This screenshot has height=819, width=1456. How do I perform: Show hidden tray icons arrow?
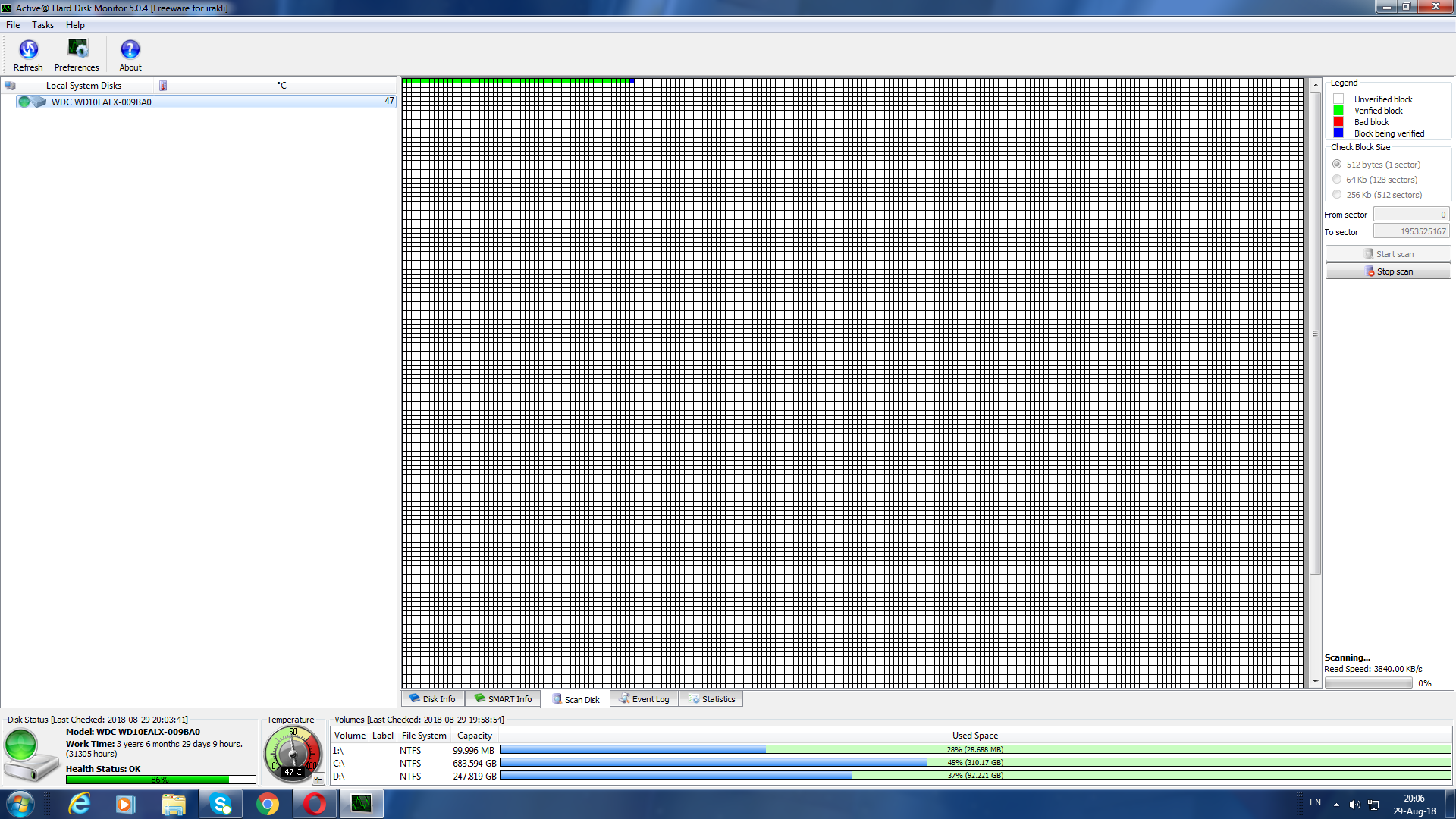click(1336, 805)
